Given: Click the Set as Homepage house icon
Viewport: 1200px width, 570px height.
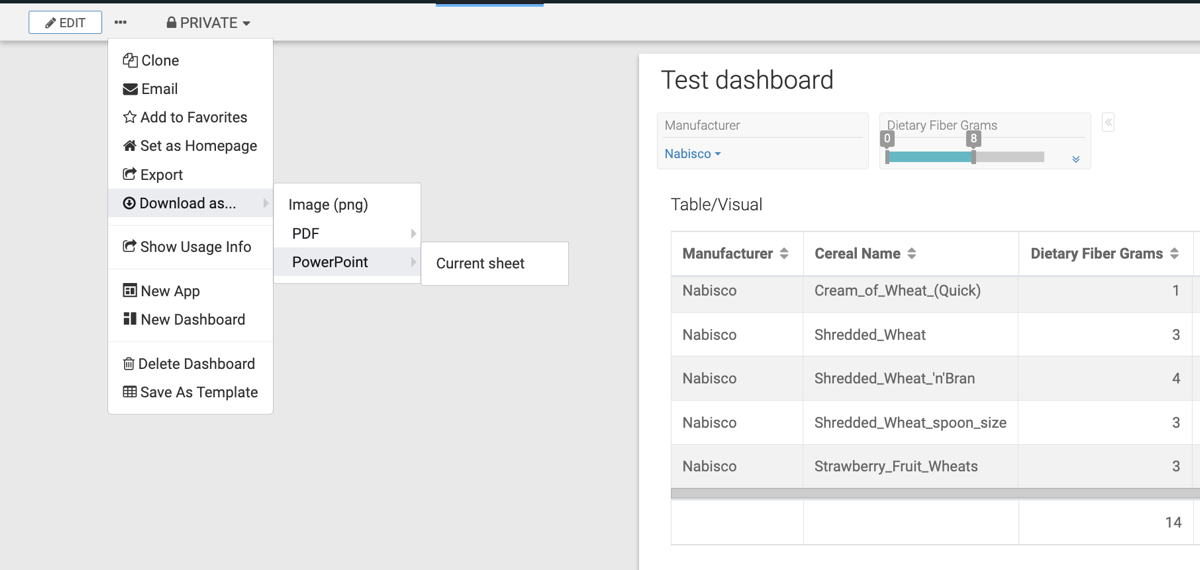Looking at the screenshot, I should (130, 146).
